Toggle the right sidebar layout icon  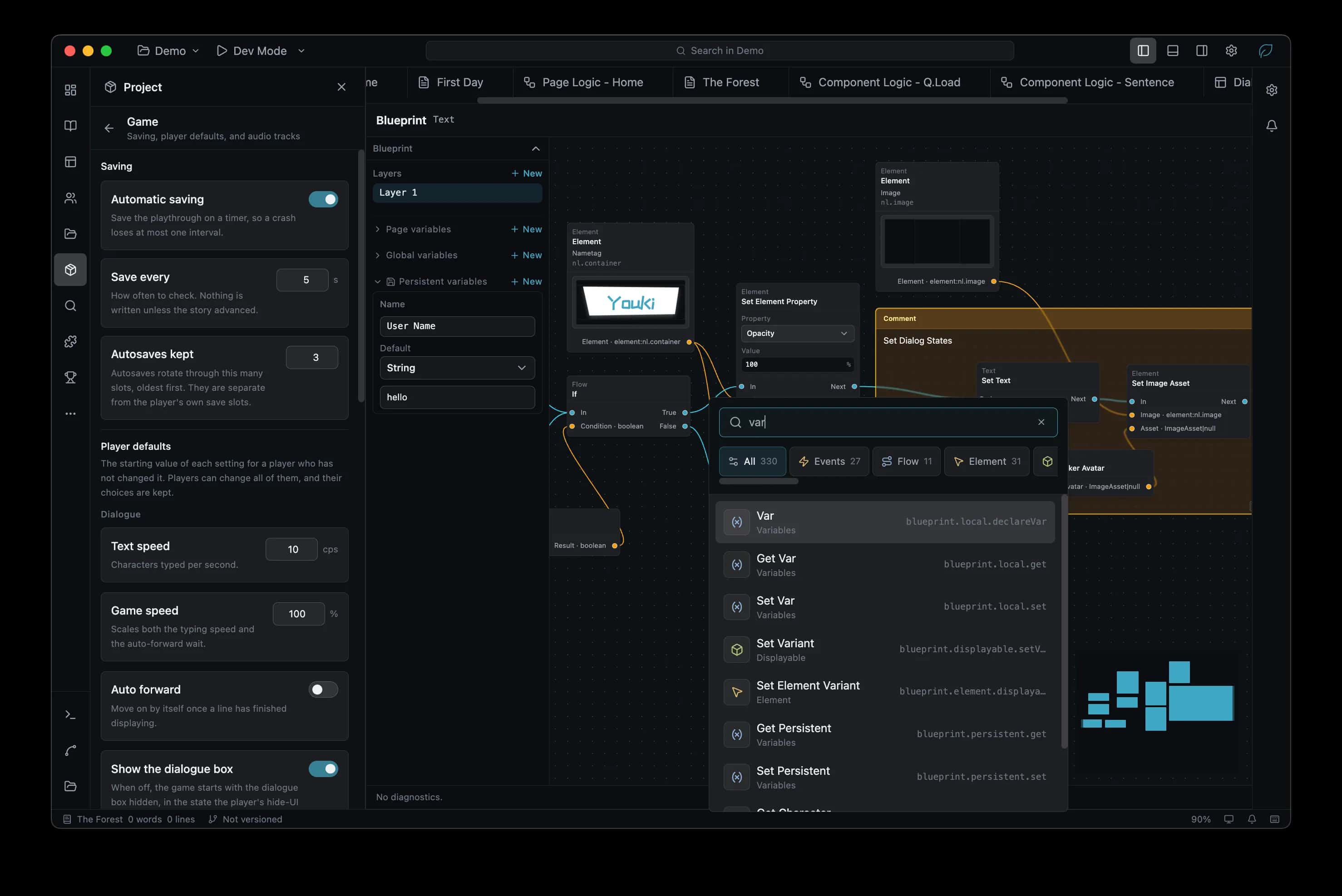click(x=1201, y=51)
